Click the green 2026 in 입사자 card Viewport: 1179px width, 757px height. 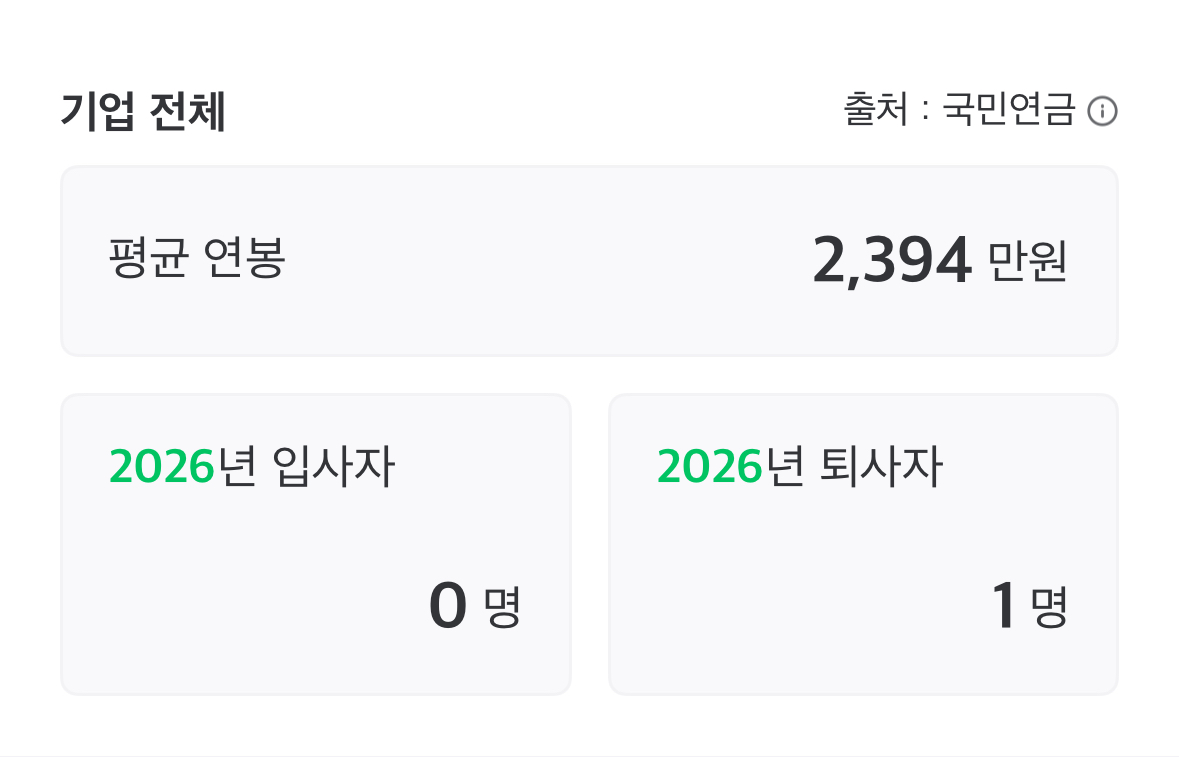[162, 466]
